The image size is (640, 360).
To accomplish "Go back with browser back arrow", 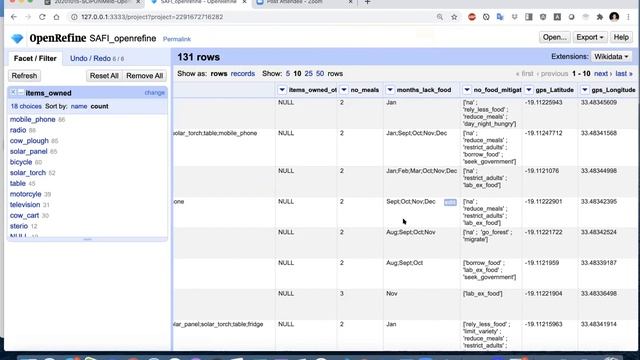I will 14,17.
